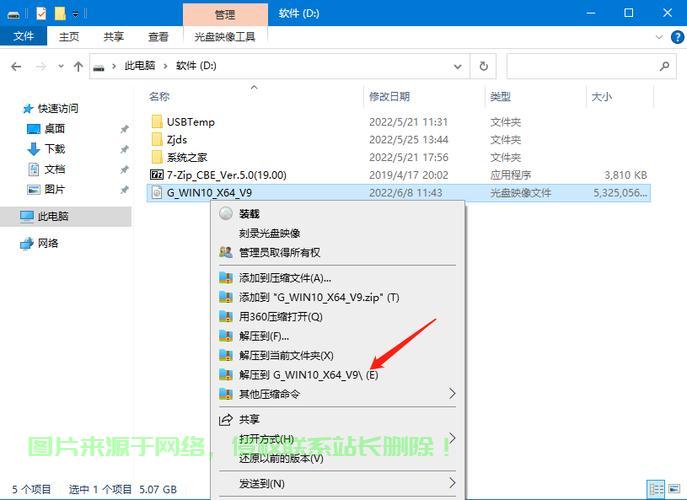Select the G_WIN10_X64_V9 disc image file

[x=398, y=193]
